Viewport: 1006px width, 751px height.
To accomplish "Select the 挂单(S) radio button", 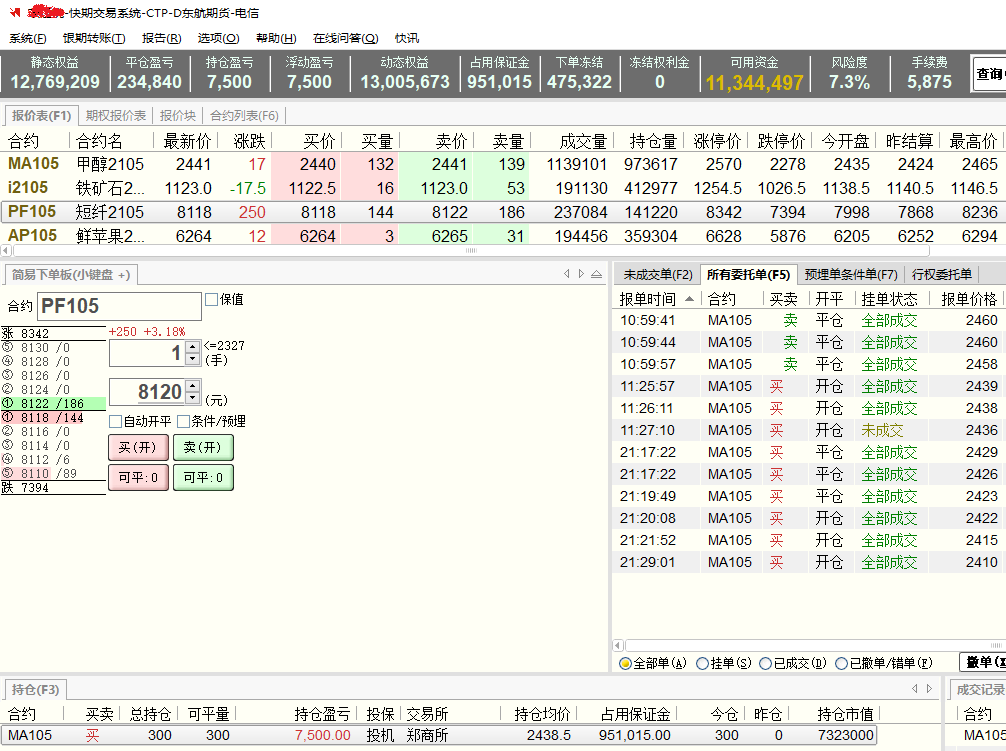I will pyautogui.click(x=703, y=664).
